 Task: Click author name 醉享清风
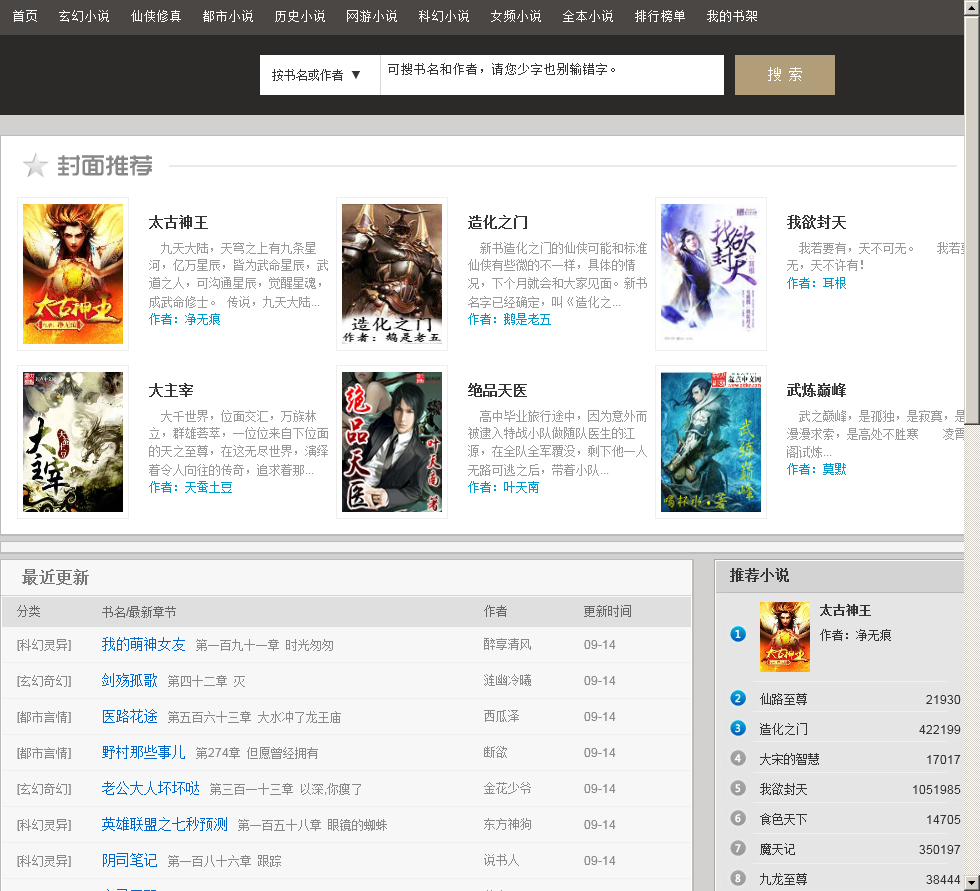point(507,645)
